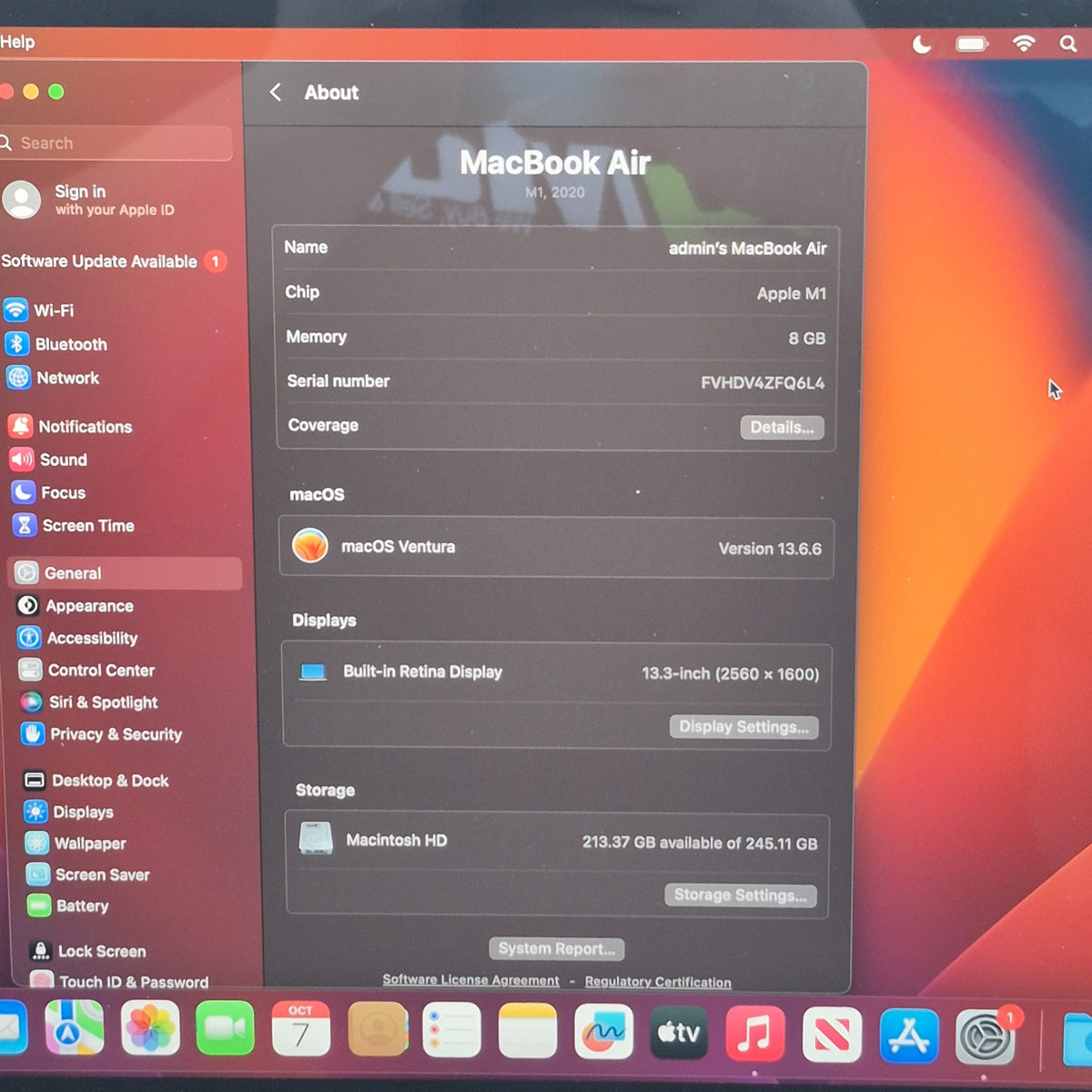Select General in the sidebar

(125, 573)
